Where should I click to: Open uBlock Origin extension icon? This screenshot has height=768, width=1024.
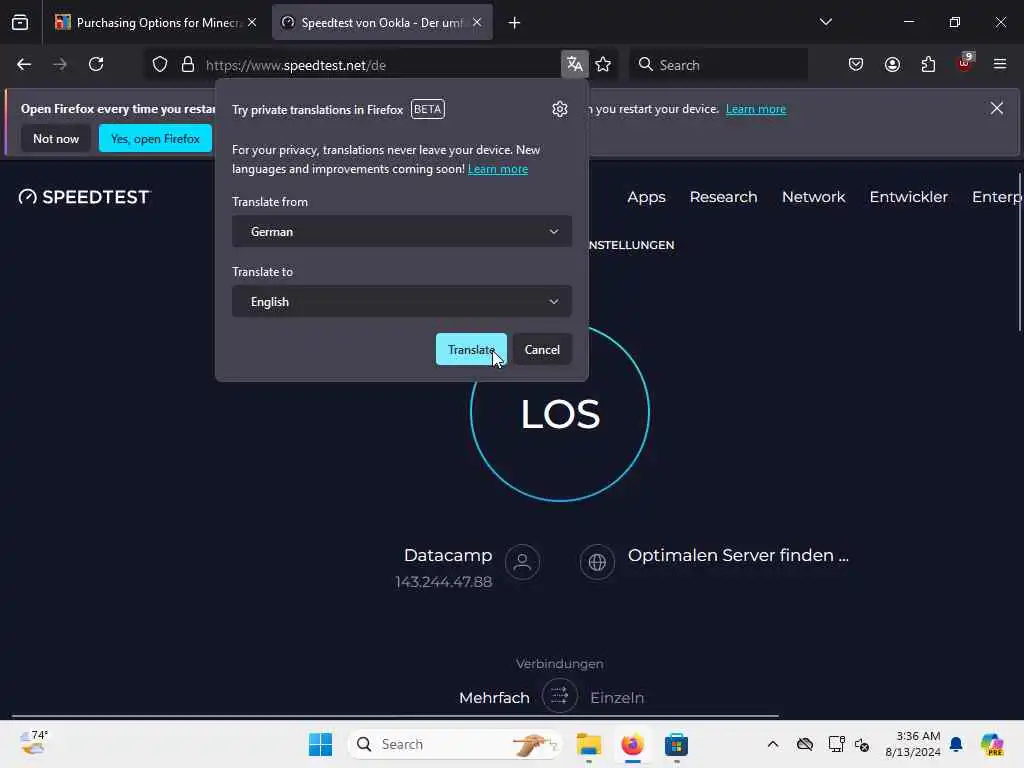pos(965,63)
